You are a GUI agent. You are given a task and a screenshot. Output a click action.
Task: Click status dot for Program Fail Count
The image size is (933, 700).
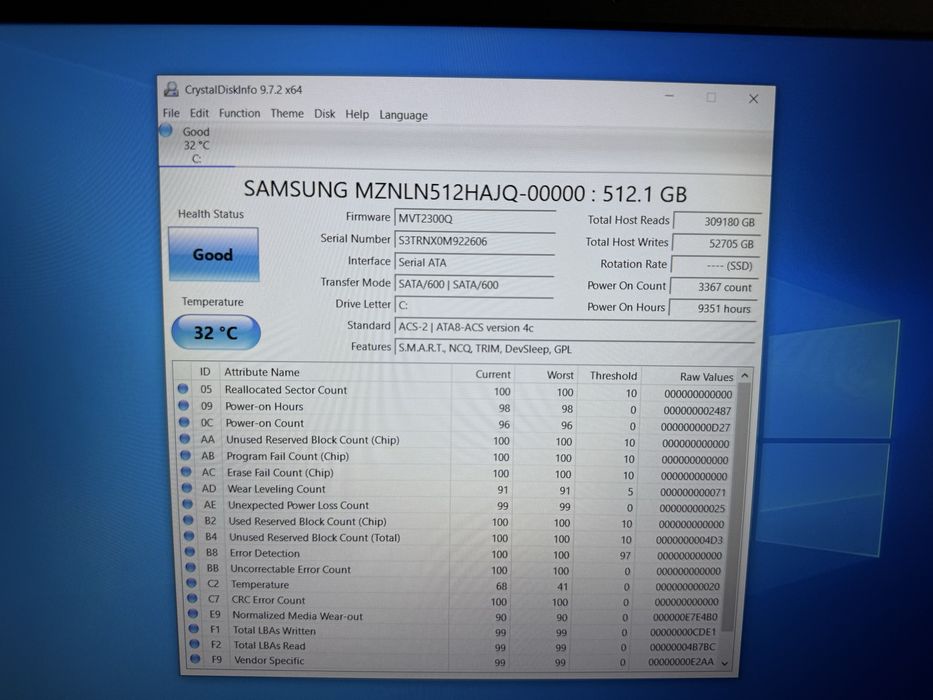pyautogui.click(x=185, y=455)
